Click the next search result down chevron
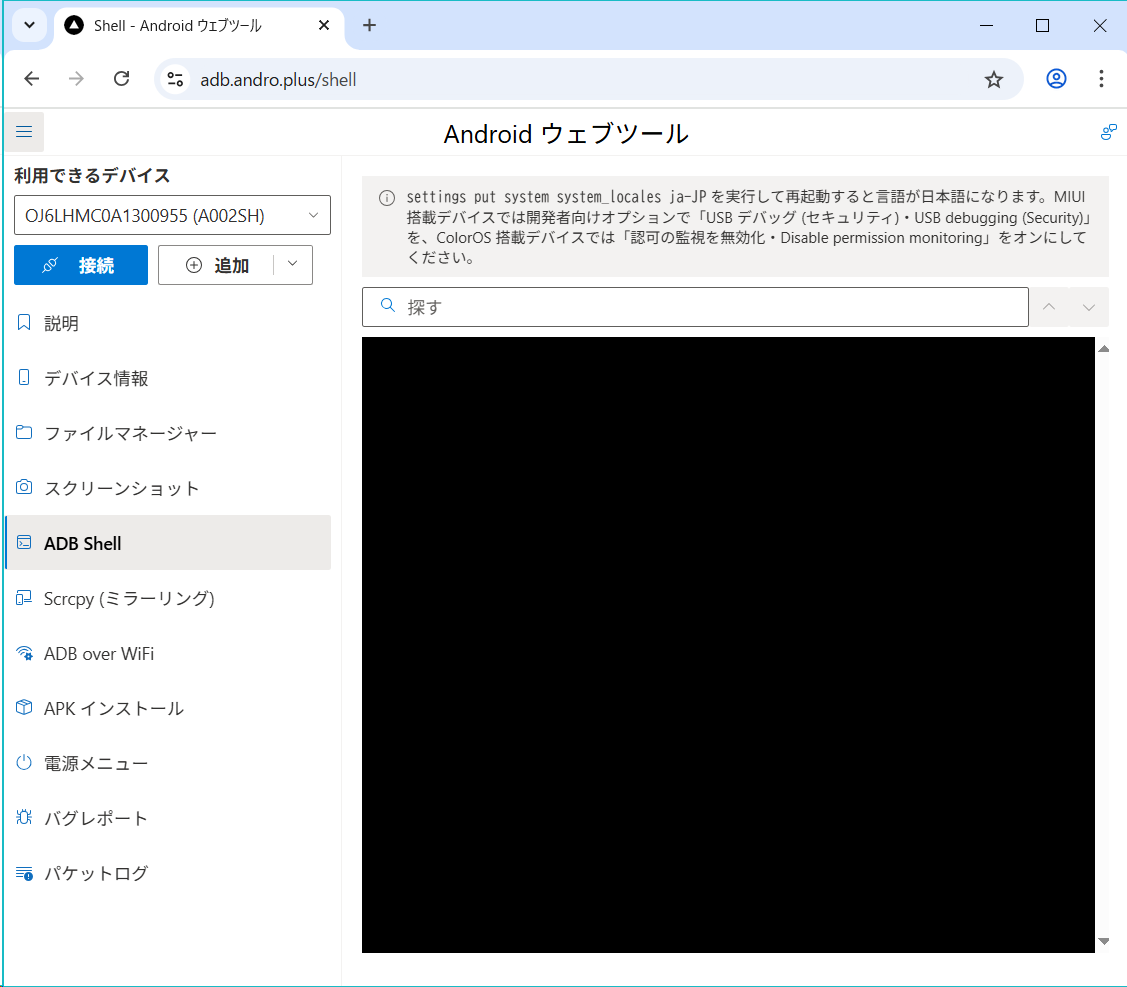This screenshot has height=987, width=1127. [1089, 307]
